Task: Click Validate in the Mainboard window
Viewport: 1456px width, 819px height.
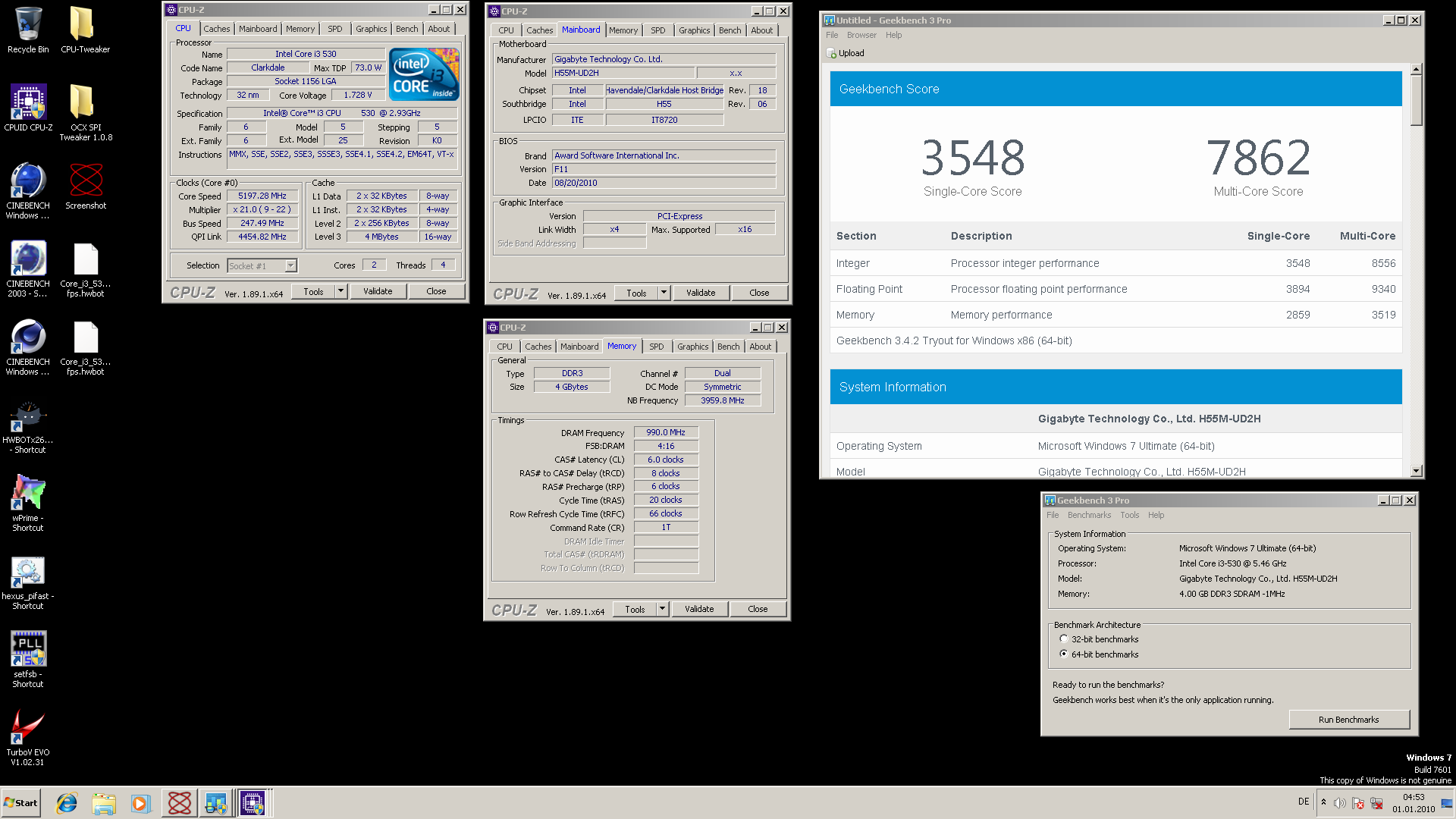Action: [x=701, y=293]
